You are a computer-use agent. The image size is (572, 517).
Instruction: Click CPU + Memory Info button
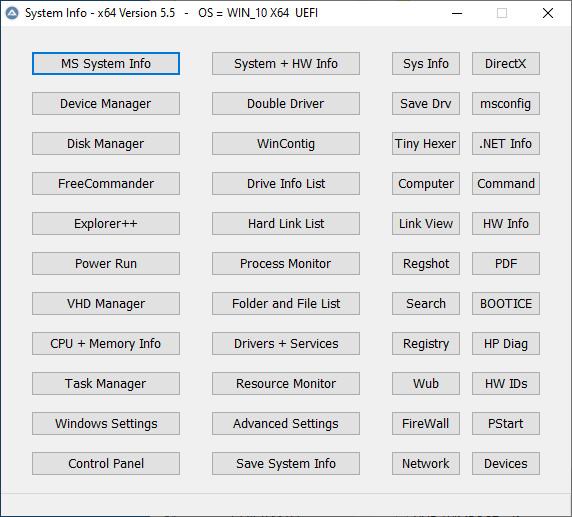pos(106,343)
